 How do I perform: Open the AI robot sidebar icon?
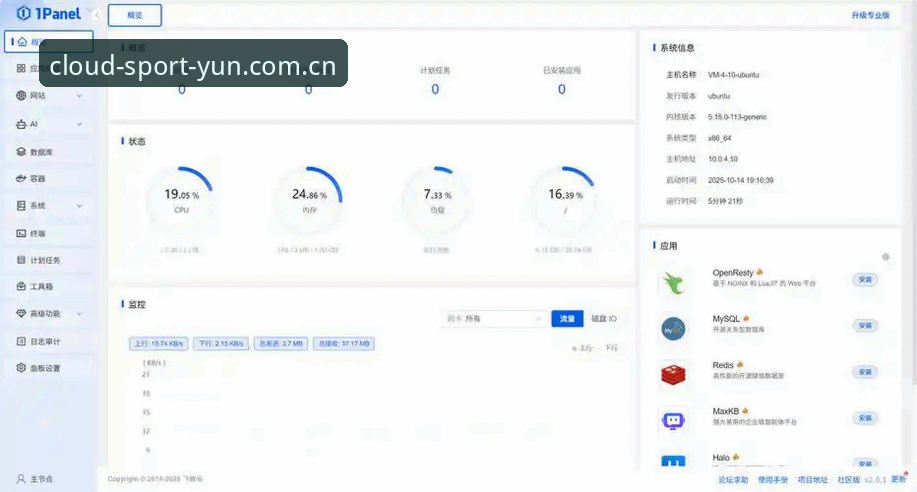point(21,124)
